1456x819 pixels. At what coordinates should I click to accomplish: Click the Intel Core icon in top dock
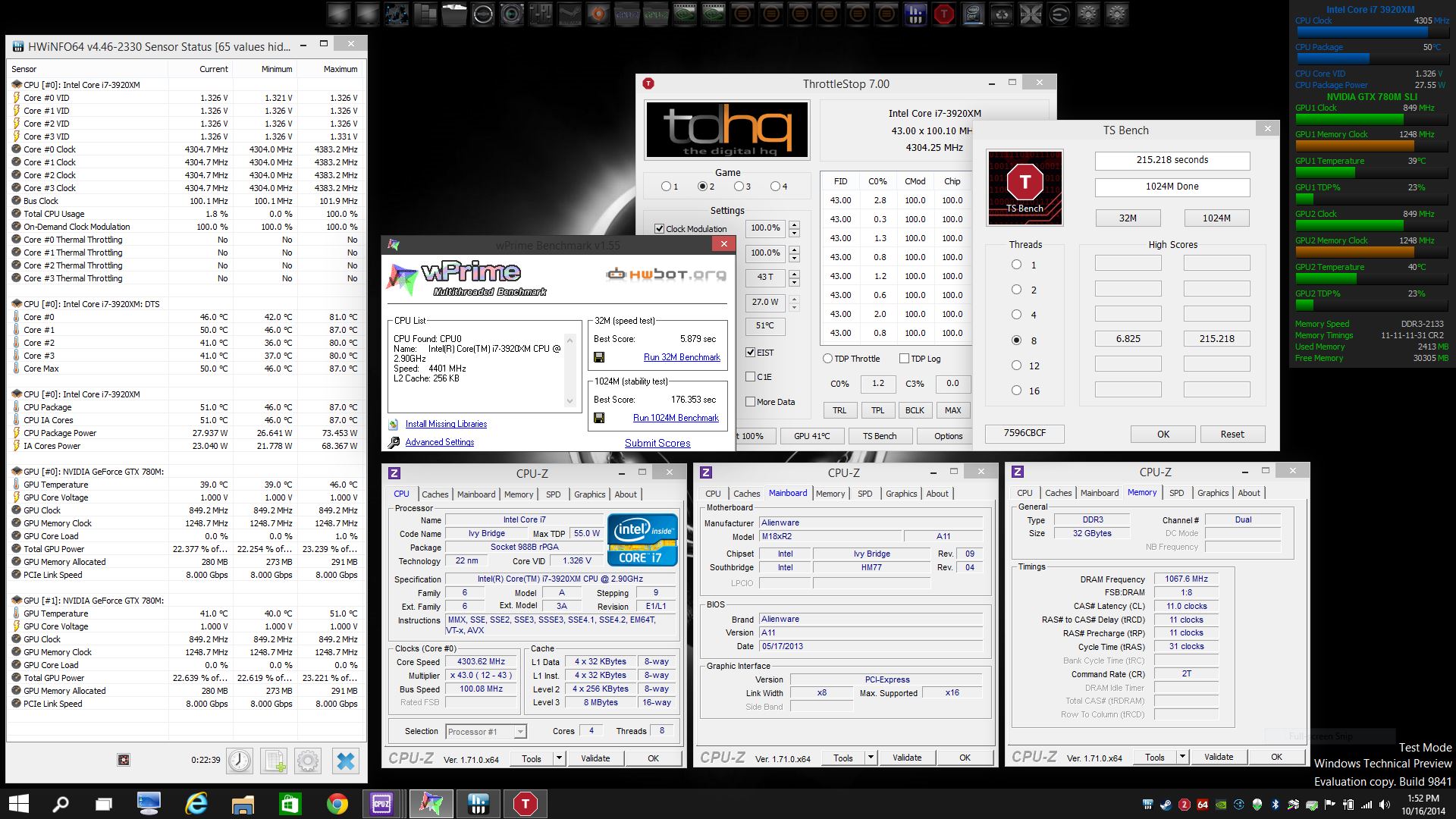973,14
